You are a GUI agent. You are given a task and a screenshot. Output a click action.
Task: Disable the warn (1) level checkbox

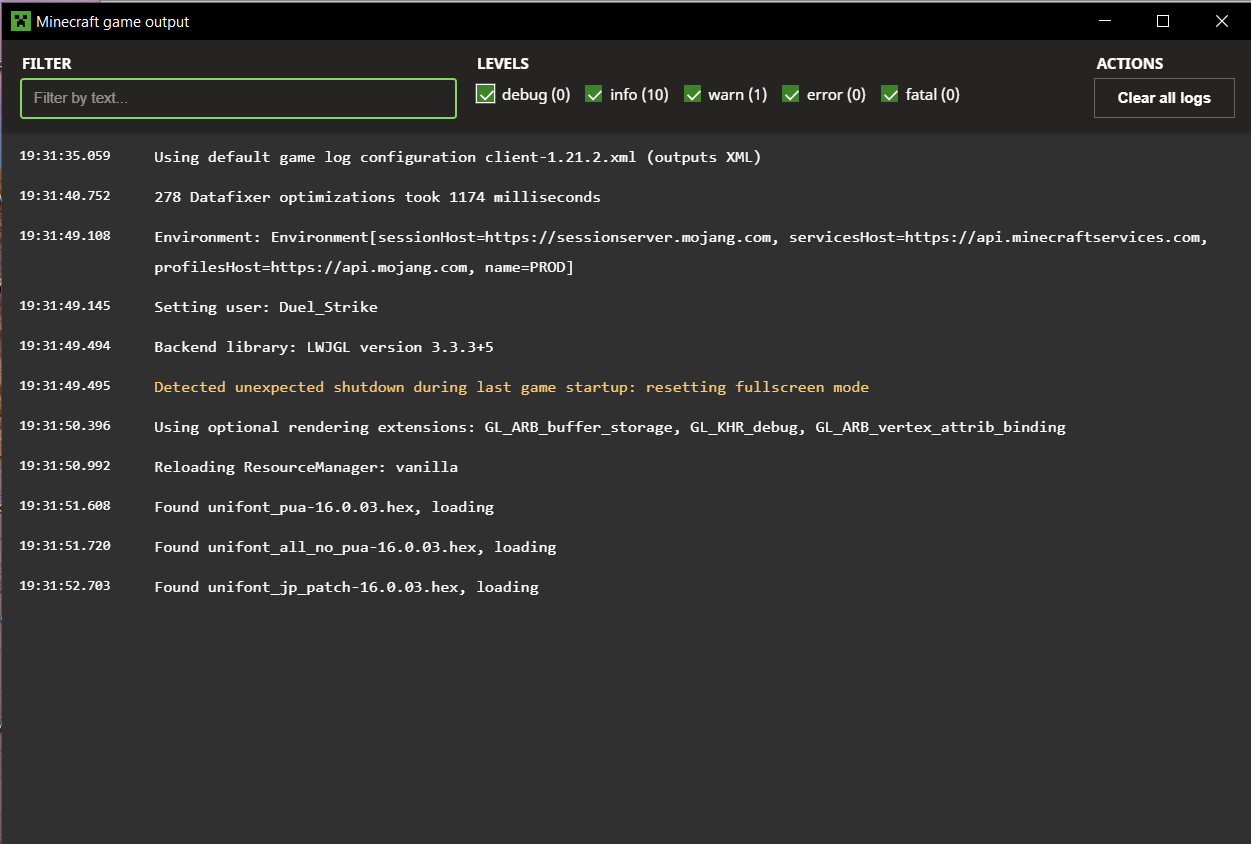tap(693, 94)
